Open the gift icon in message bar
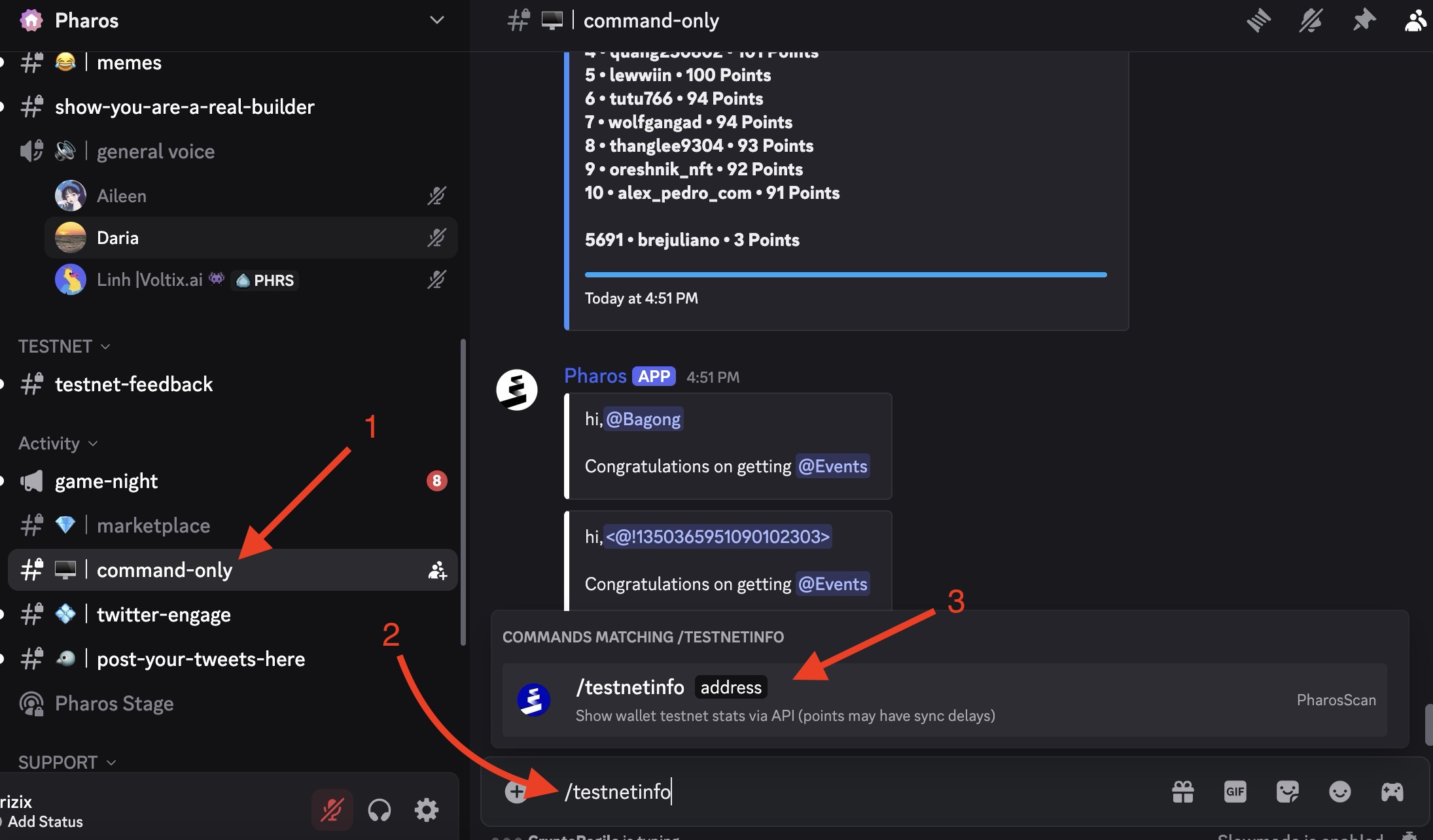The image size is (1433, 840). tap(1182, 792)
